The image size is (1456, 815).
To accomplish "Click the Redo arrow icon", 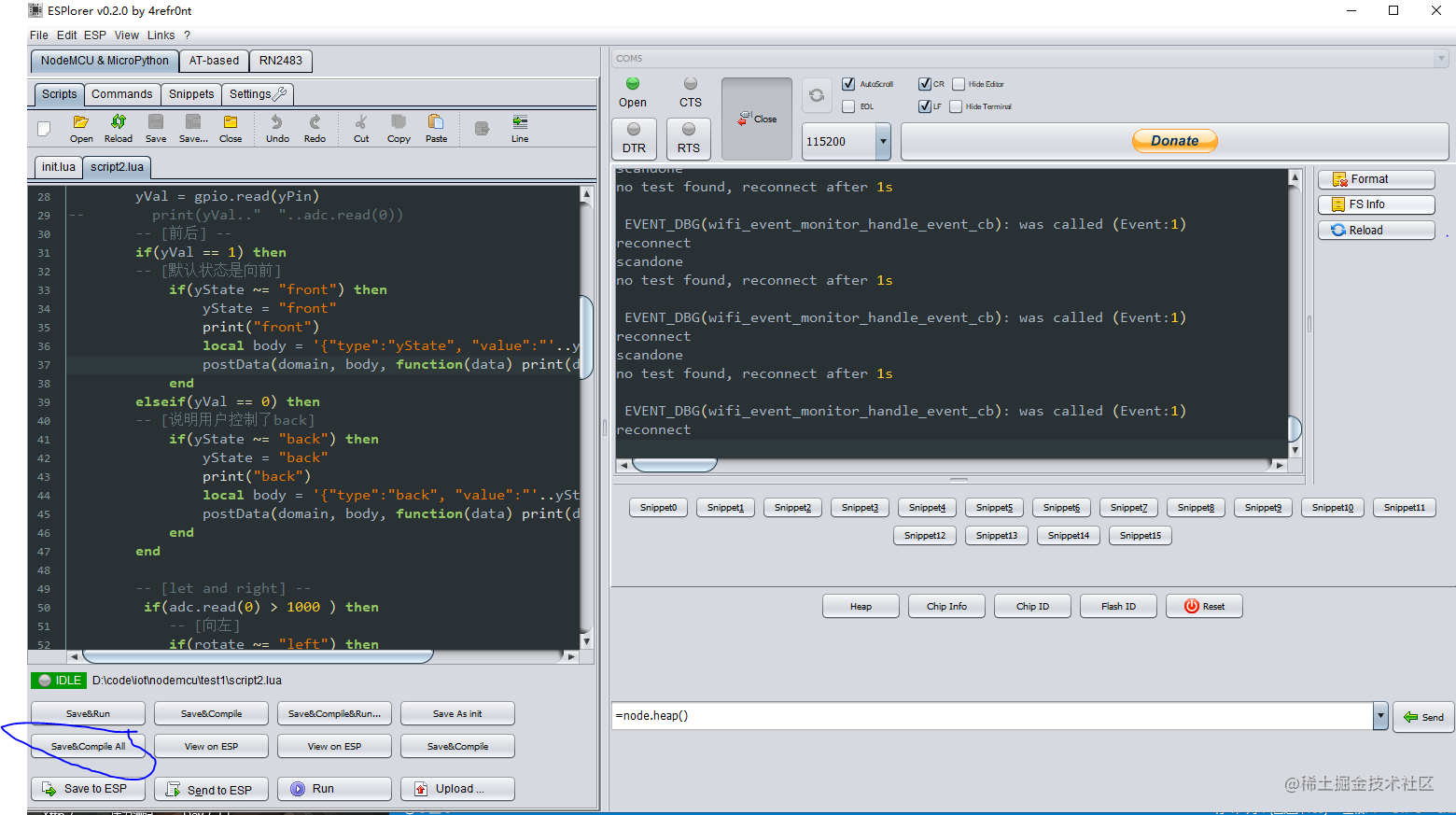I will (315, 122).
